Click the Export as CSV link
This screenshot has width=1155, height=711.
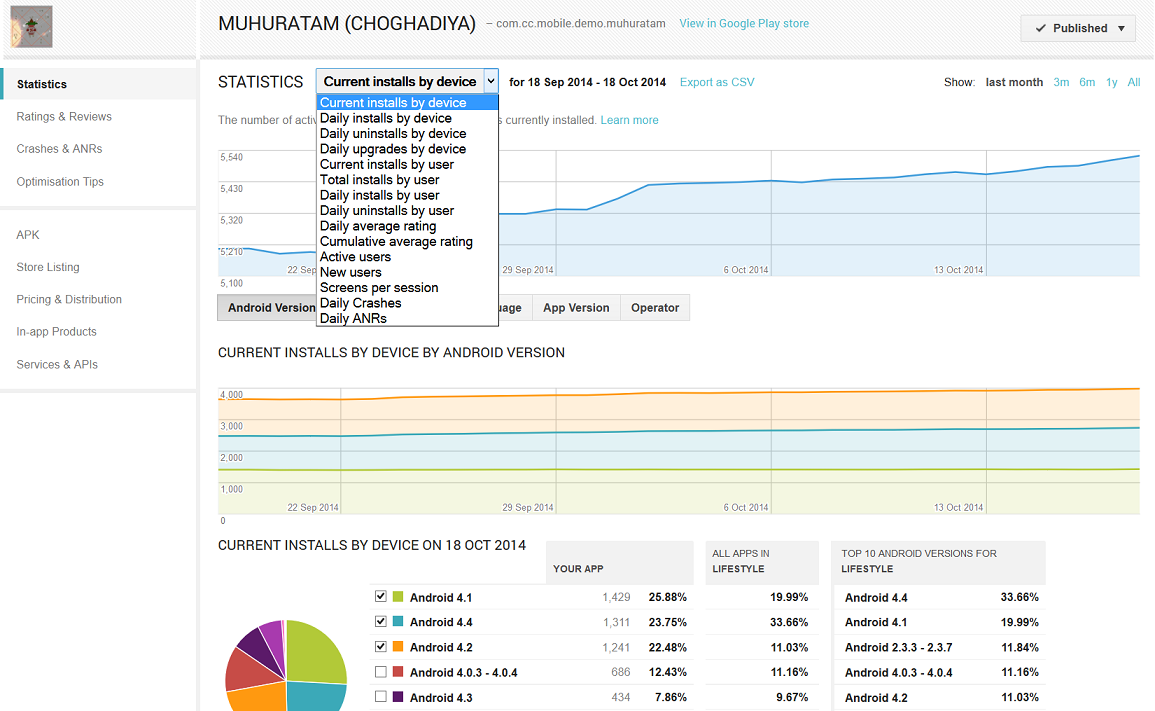(717, 82)
